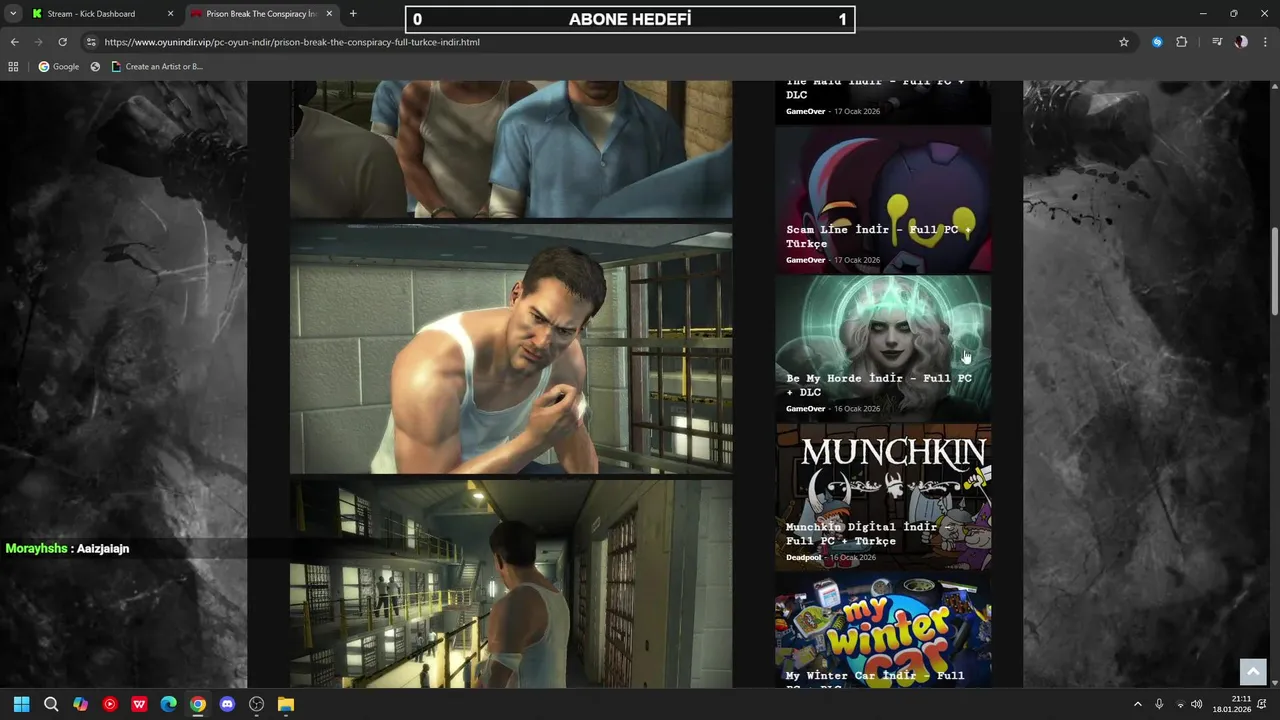Open the inmates in blue shirts screenshot
The height and width of the screenshot is (720, 1280).
[511, 149]
